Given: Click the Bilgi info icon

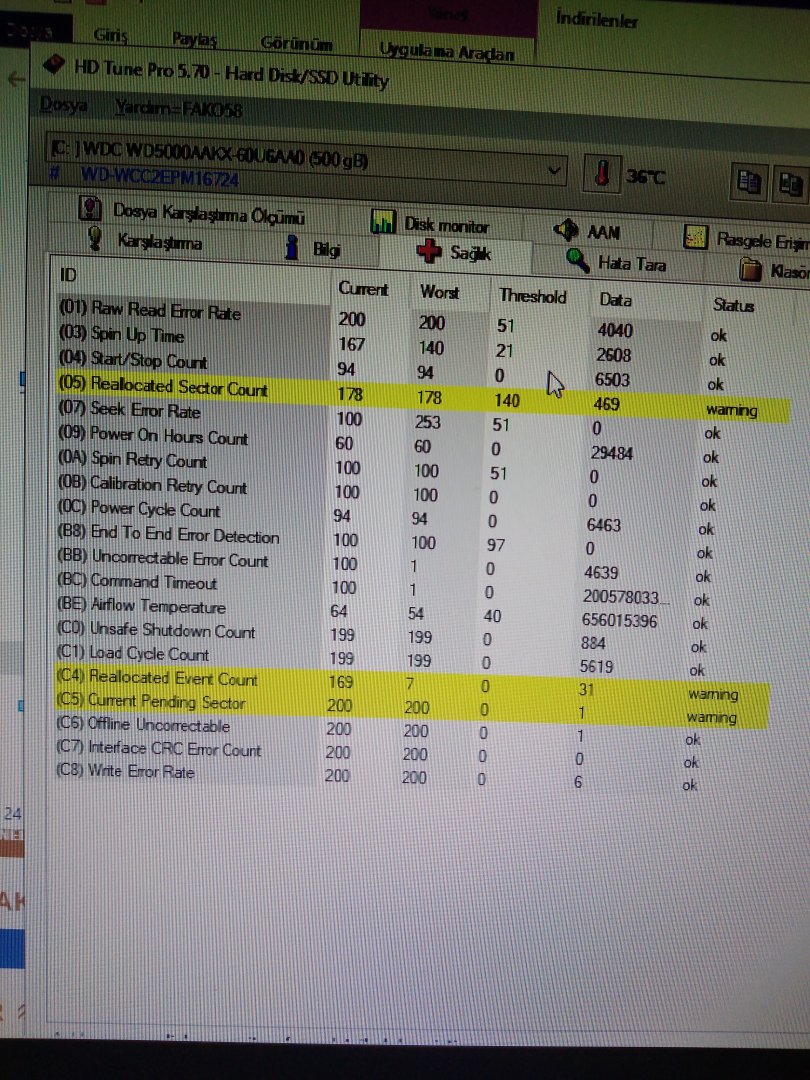Looking at the screenshot, I should 293,247.
